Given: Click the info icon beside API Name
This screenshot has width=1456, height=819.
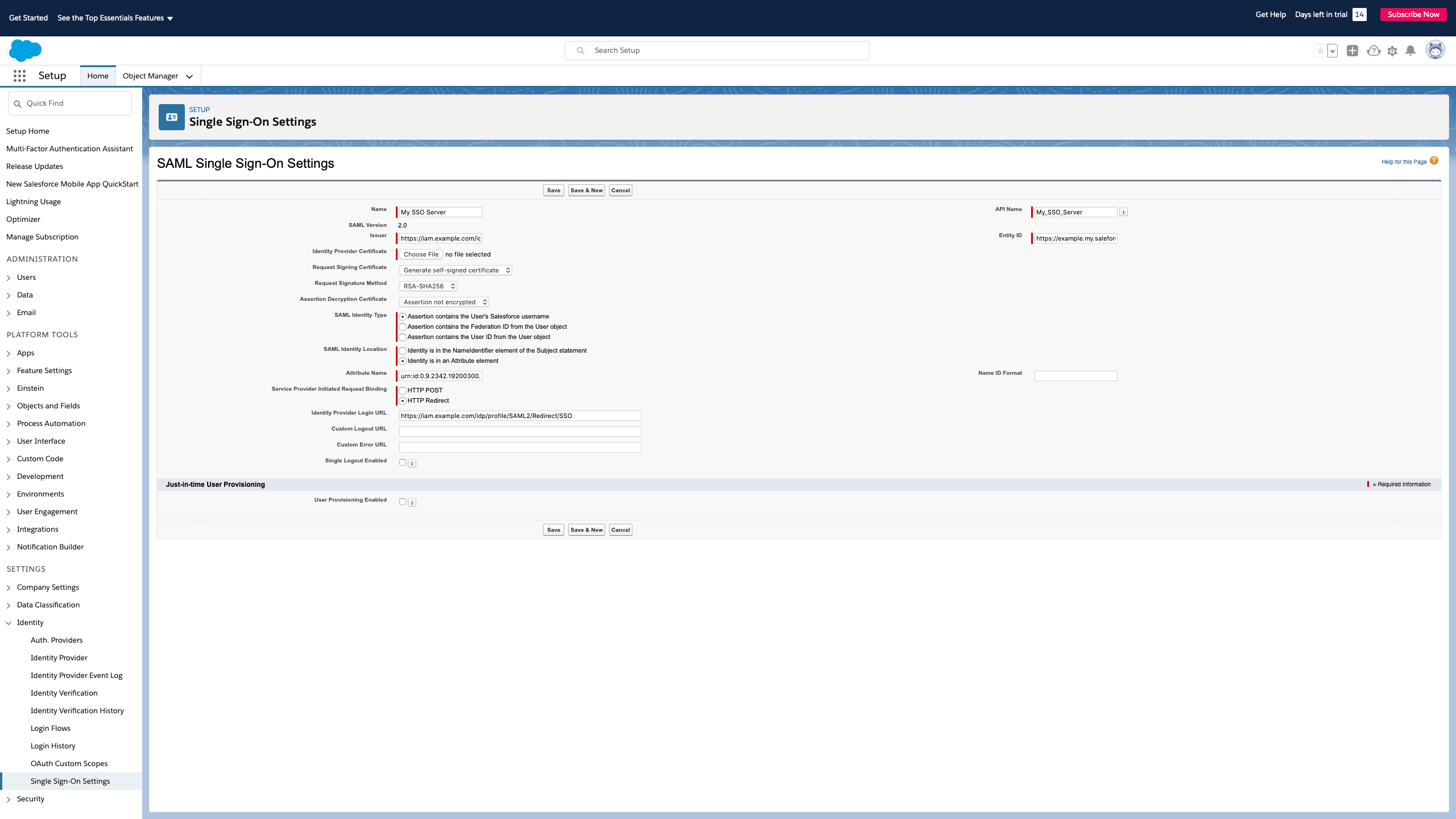Looking at the screenshot, I should pyautogui.click(x=1123, y=212).
